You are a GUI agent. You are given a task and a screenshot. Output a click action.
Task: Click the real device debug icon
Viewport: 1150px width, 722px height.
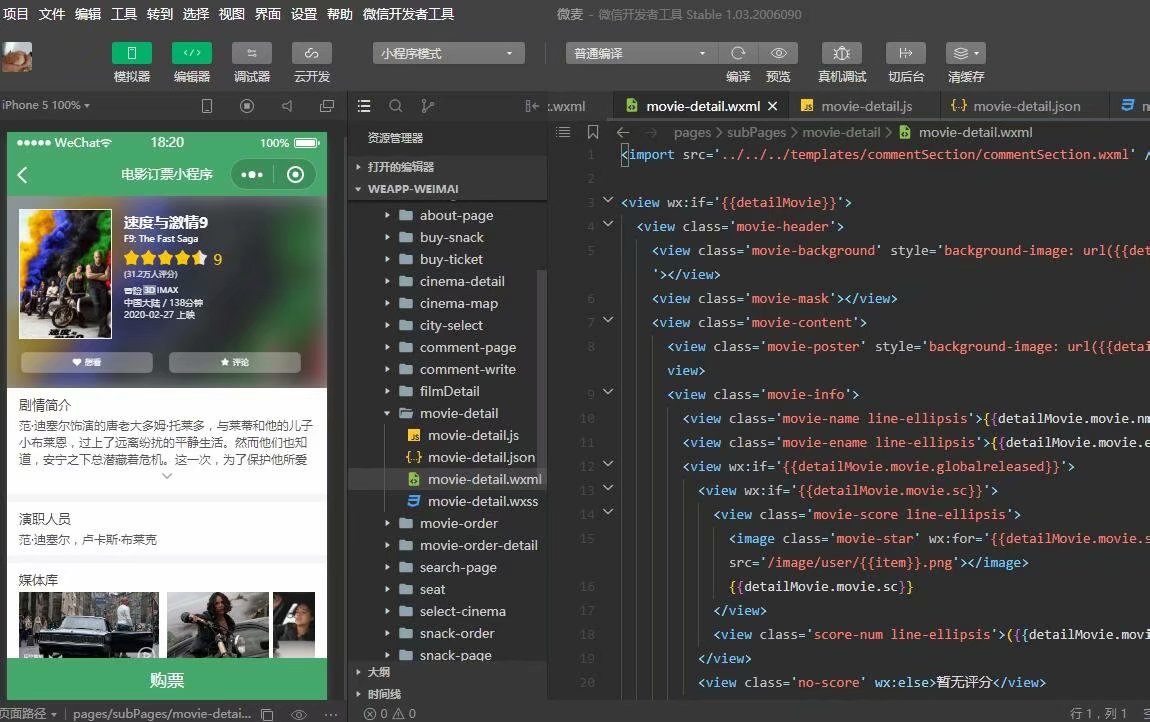842,54
